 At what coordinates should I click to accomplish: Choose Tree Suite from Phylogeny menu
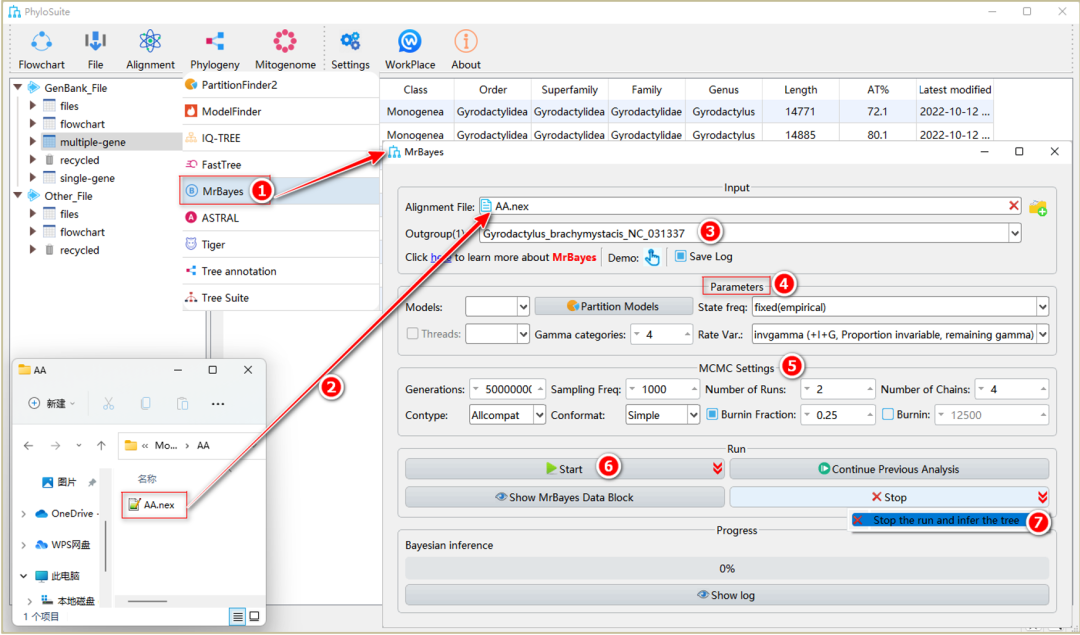[281, 298]
